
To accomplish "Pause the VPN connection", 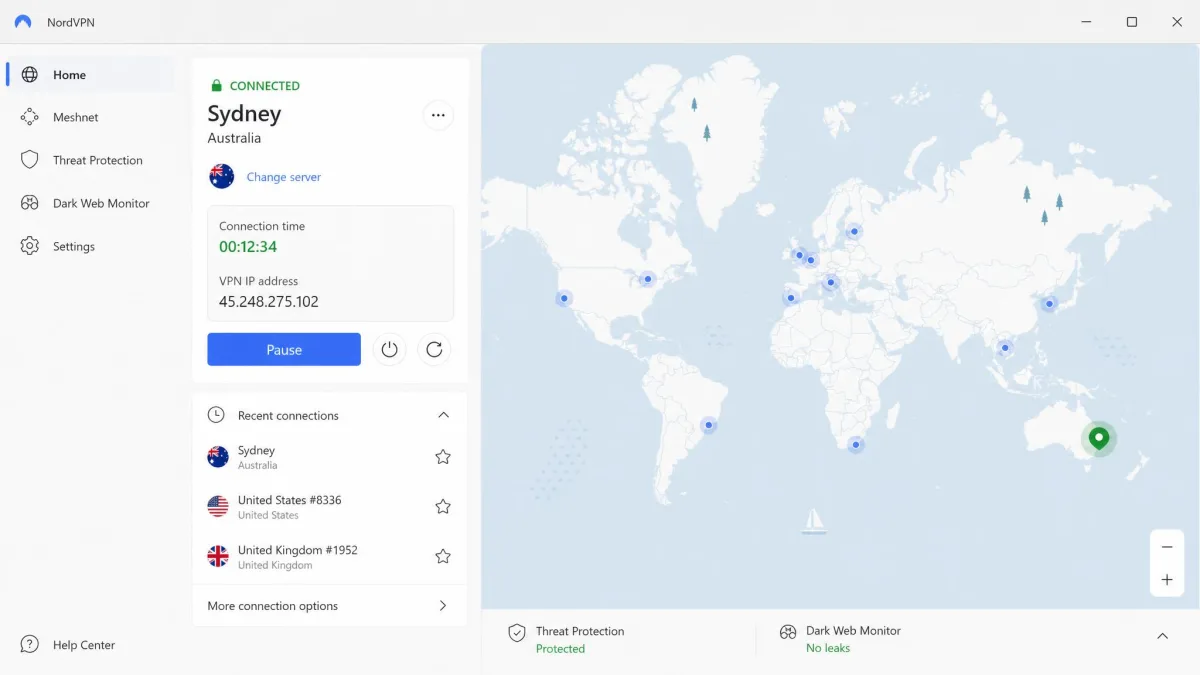I will coord(284,350).
